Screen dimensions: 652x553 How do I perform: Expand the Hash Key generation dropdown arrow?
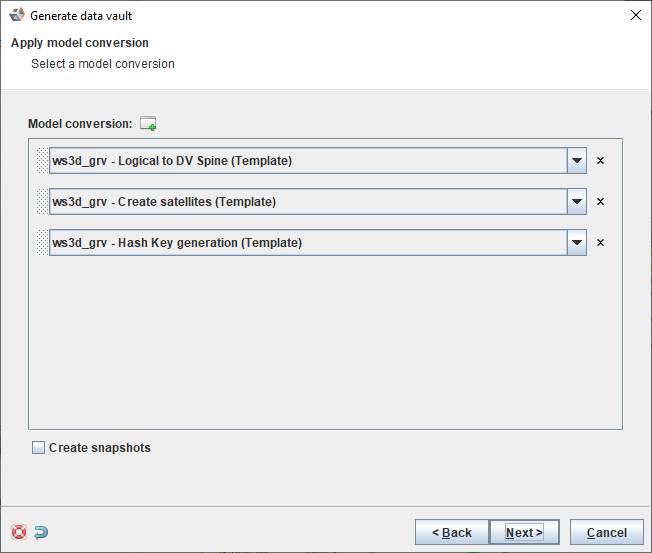577,242
